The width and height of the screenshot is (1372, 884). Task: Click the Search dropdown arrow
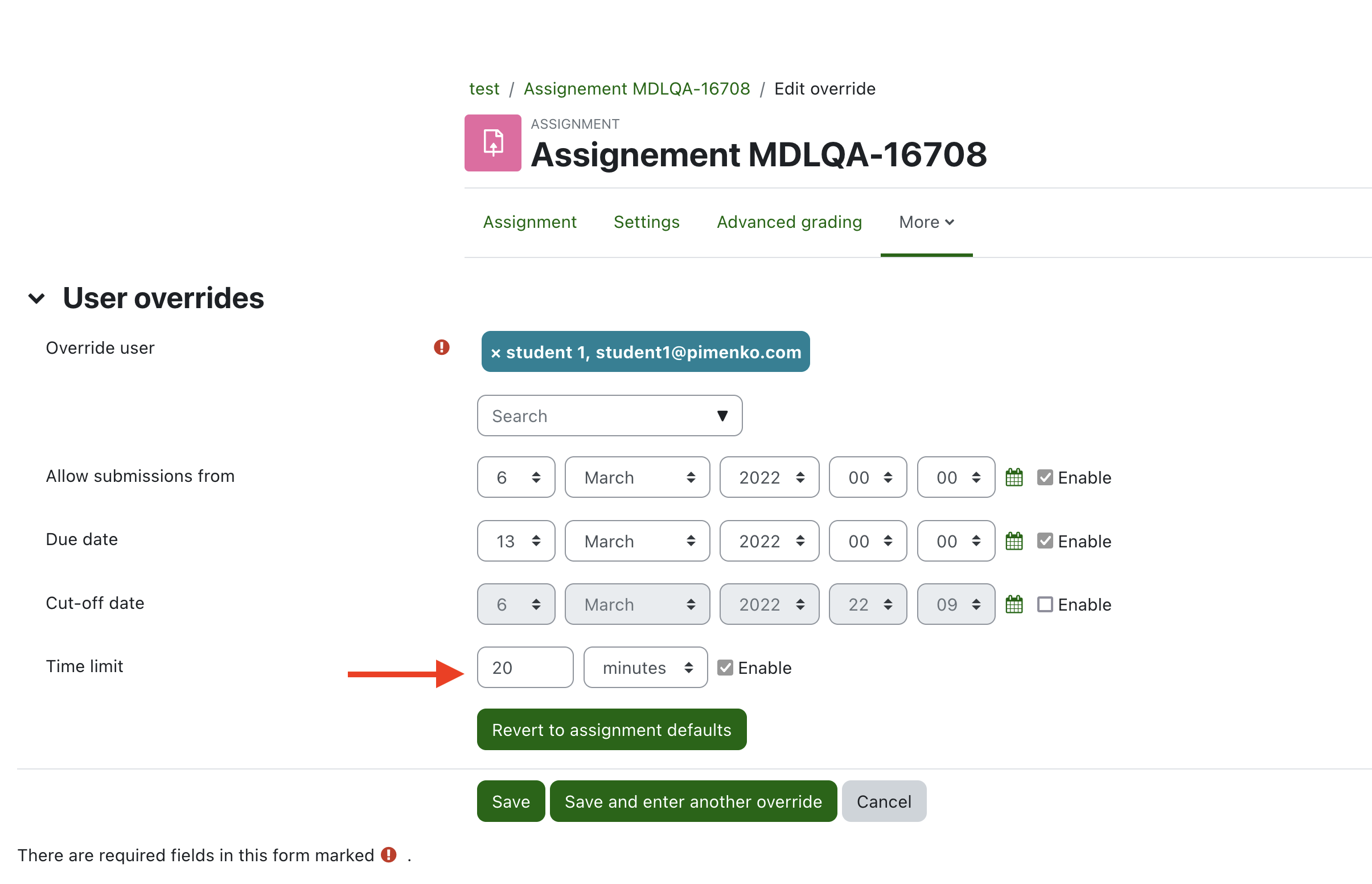722,416
